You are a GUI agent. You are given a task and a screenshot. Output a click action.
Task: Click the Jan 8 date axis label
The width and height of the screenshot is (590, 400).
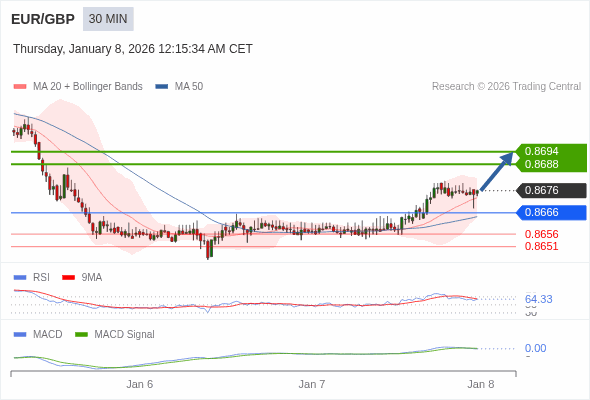[481, 385]
